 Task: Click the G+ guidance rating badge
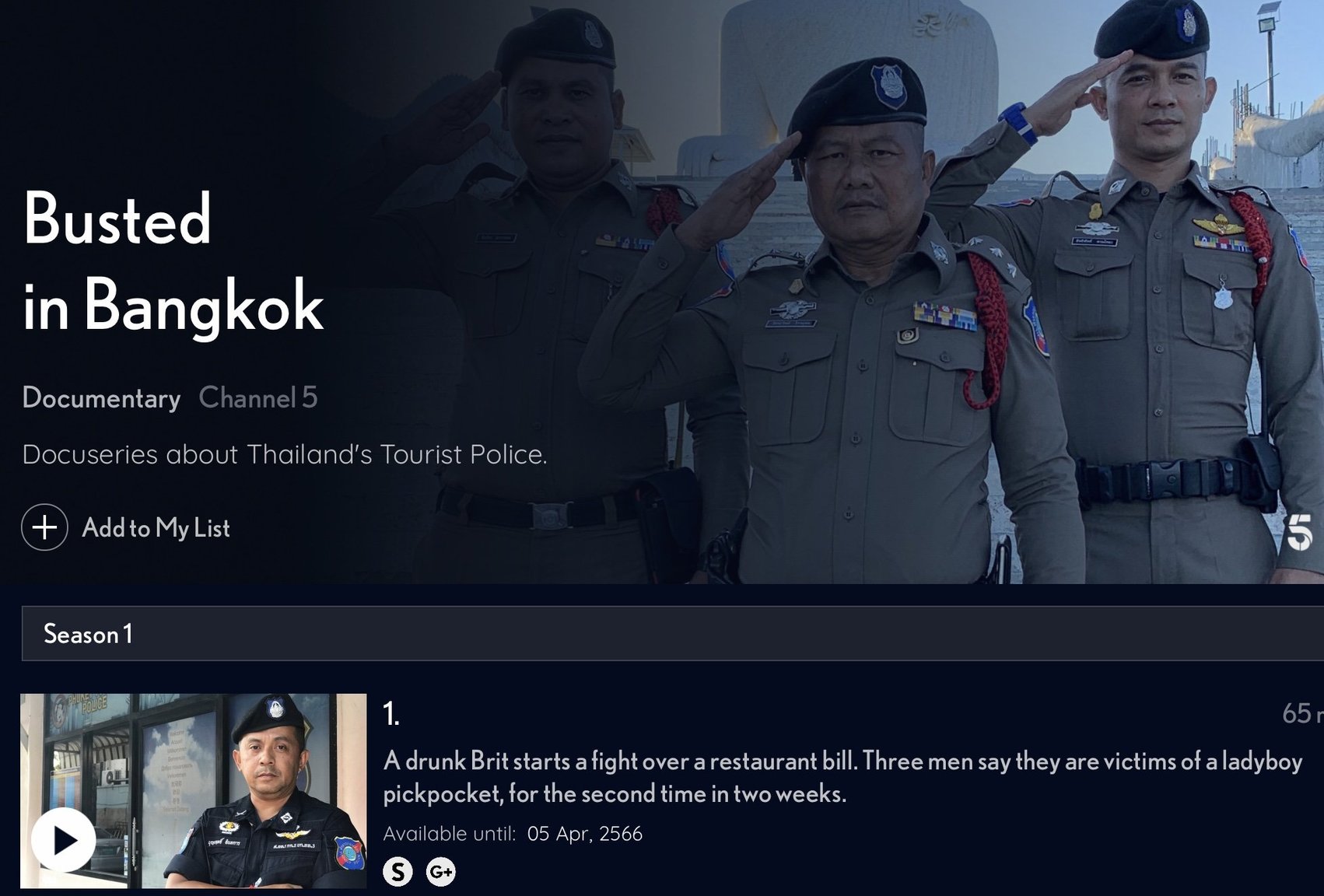[441, 872]
